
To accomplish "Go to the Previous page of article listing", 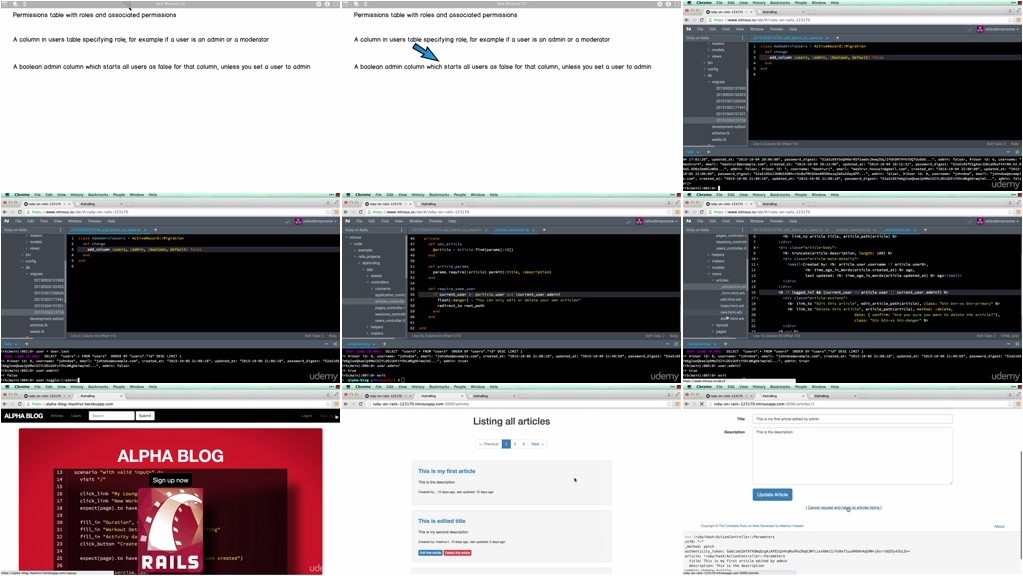I will click(489, 444).
